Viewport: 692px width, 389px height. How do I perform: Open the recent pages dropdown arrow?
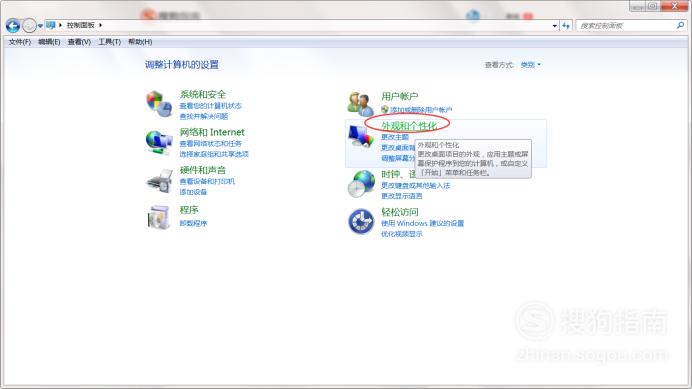(x=40, y=26)
